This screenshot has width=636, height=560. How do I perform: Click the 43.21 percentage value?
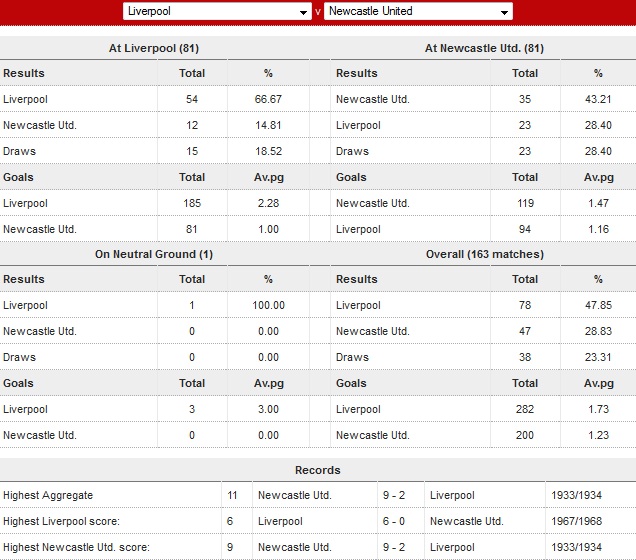click(598, 99)
